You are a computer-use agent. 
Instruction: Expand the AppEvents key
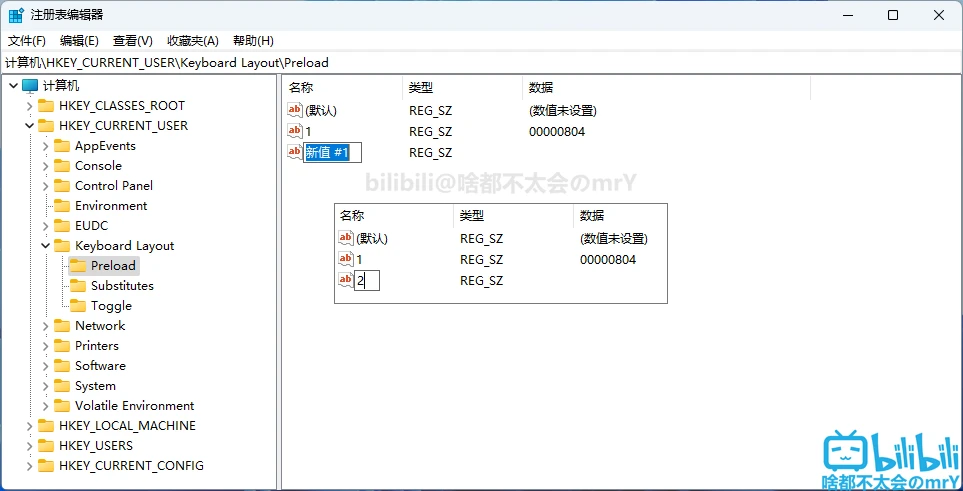[x=45, y=146]
